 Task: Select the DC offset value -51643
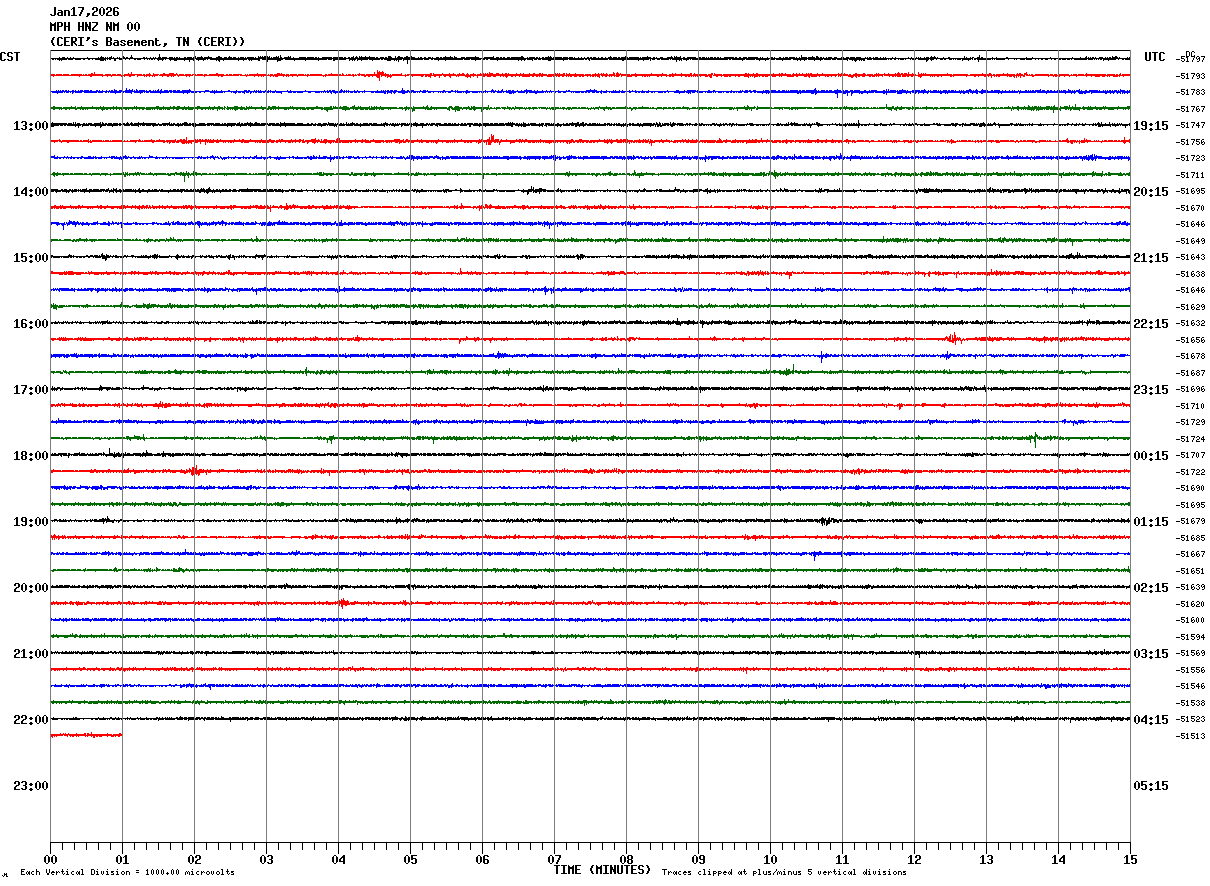(1191, 257)
